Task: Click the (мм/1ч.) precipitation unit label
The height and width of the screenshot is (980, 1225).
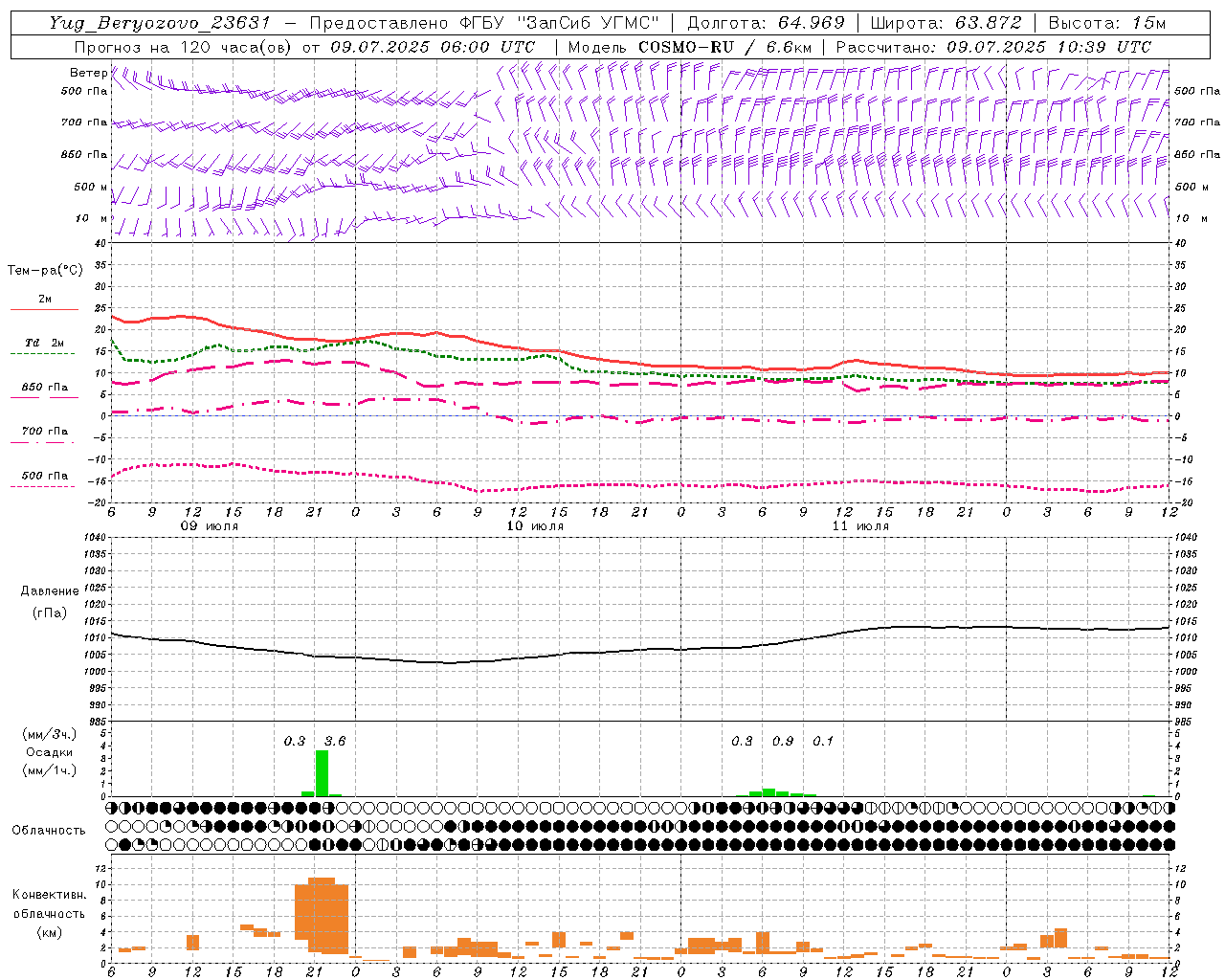Action: (x=50, y=770)
